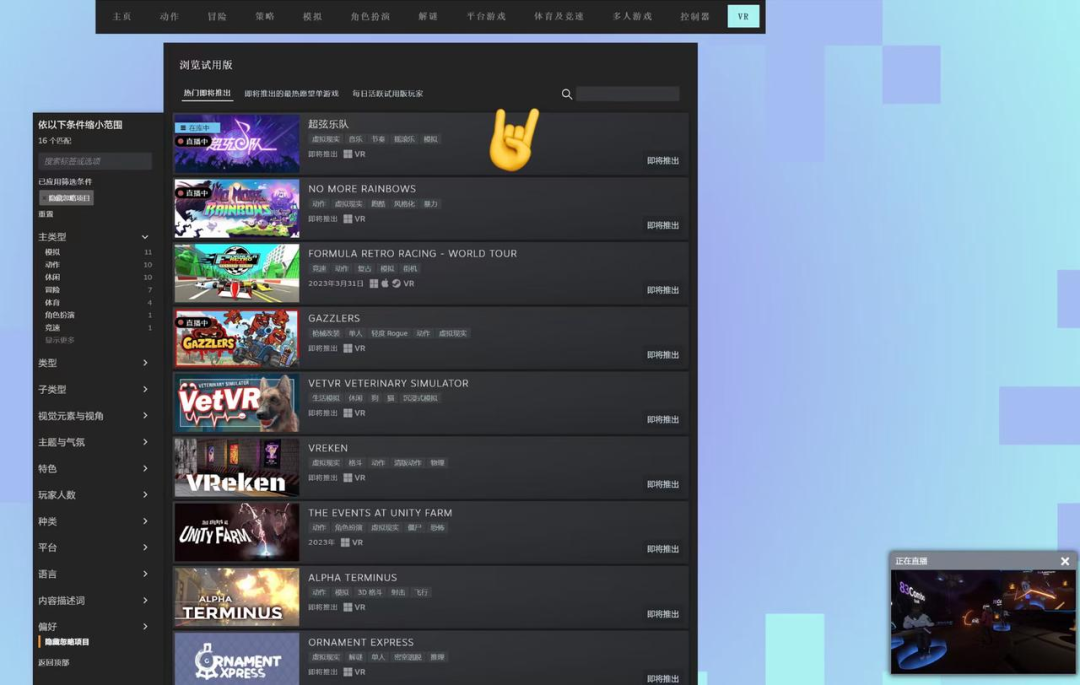Remove the applied 隐藏忽略项目 filter chip
This screenshot has width=1080, height=685.
tap(66, 198)
